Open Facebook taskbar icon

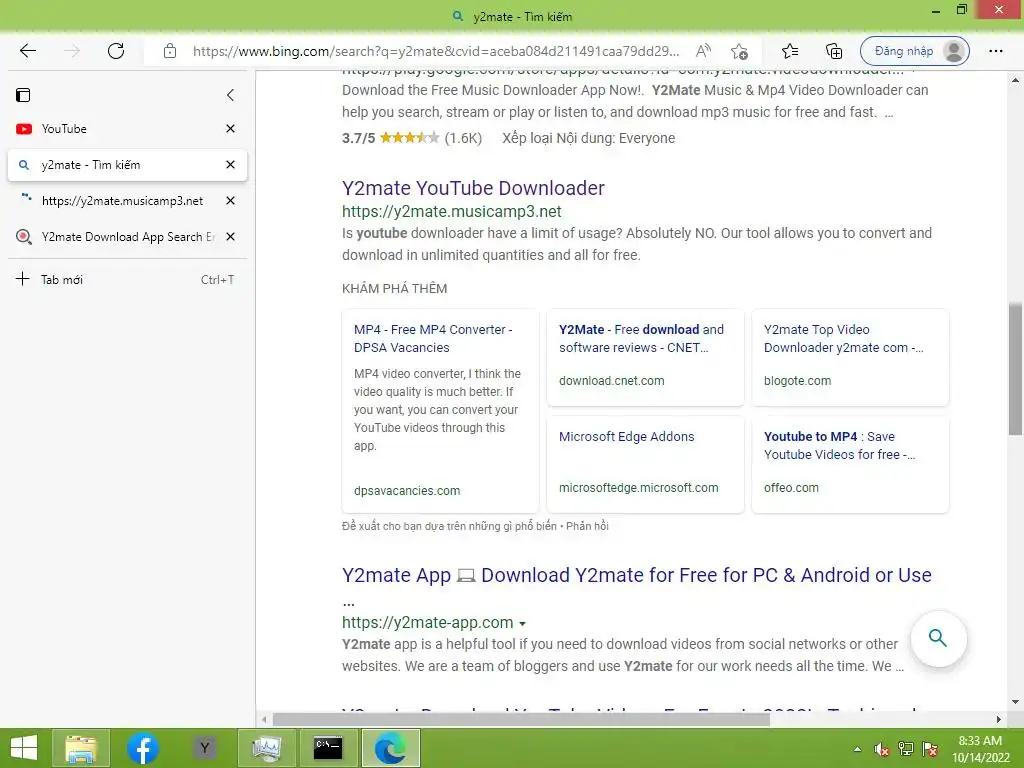142,748
